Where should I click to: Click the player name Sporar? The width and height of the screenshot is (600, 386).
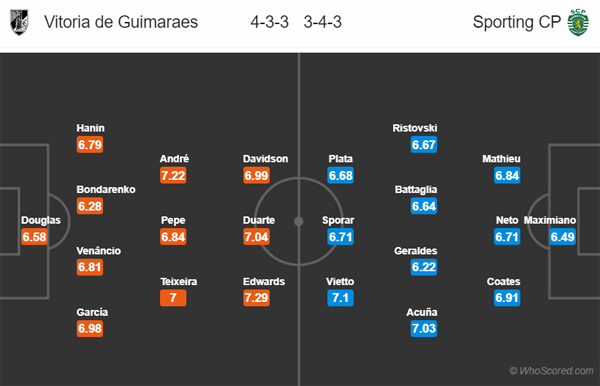click(x=338, y=220)
